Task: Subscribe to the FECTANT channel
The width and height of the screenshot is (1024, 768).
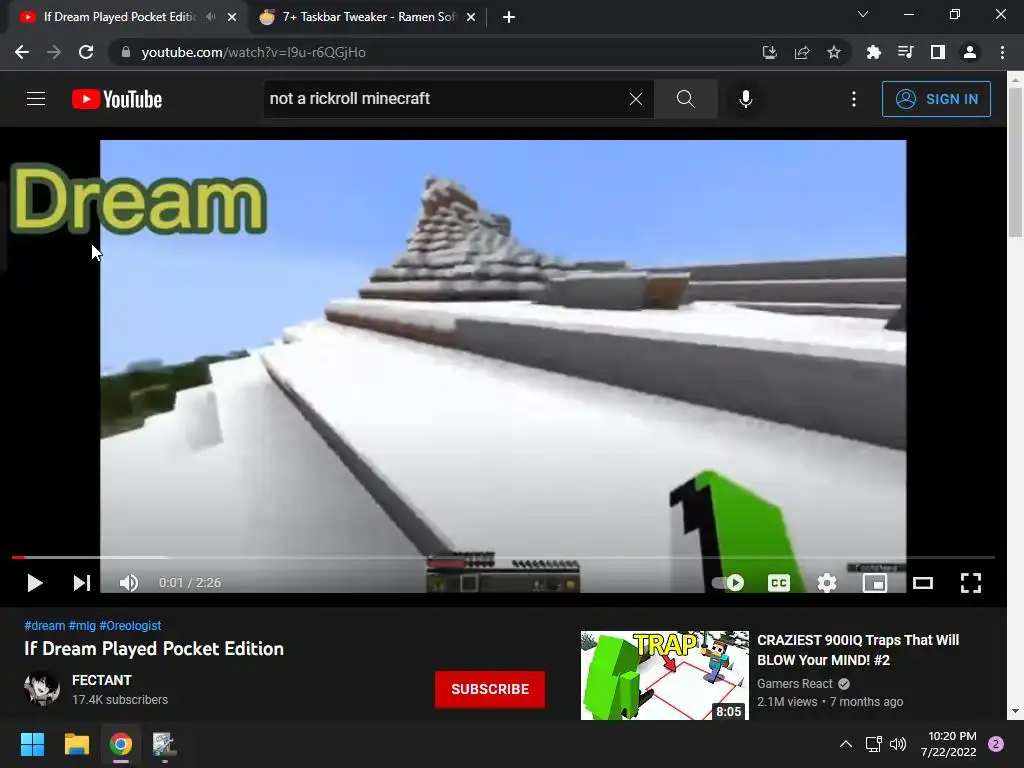Action: pyautogui.click(x=490, y=689)
